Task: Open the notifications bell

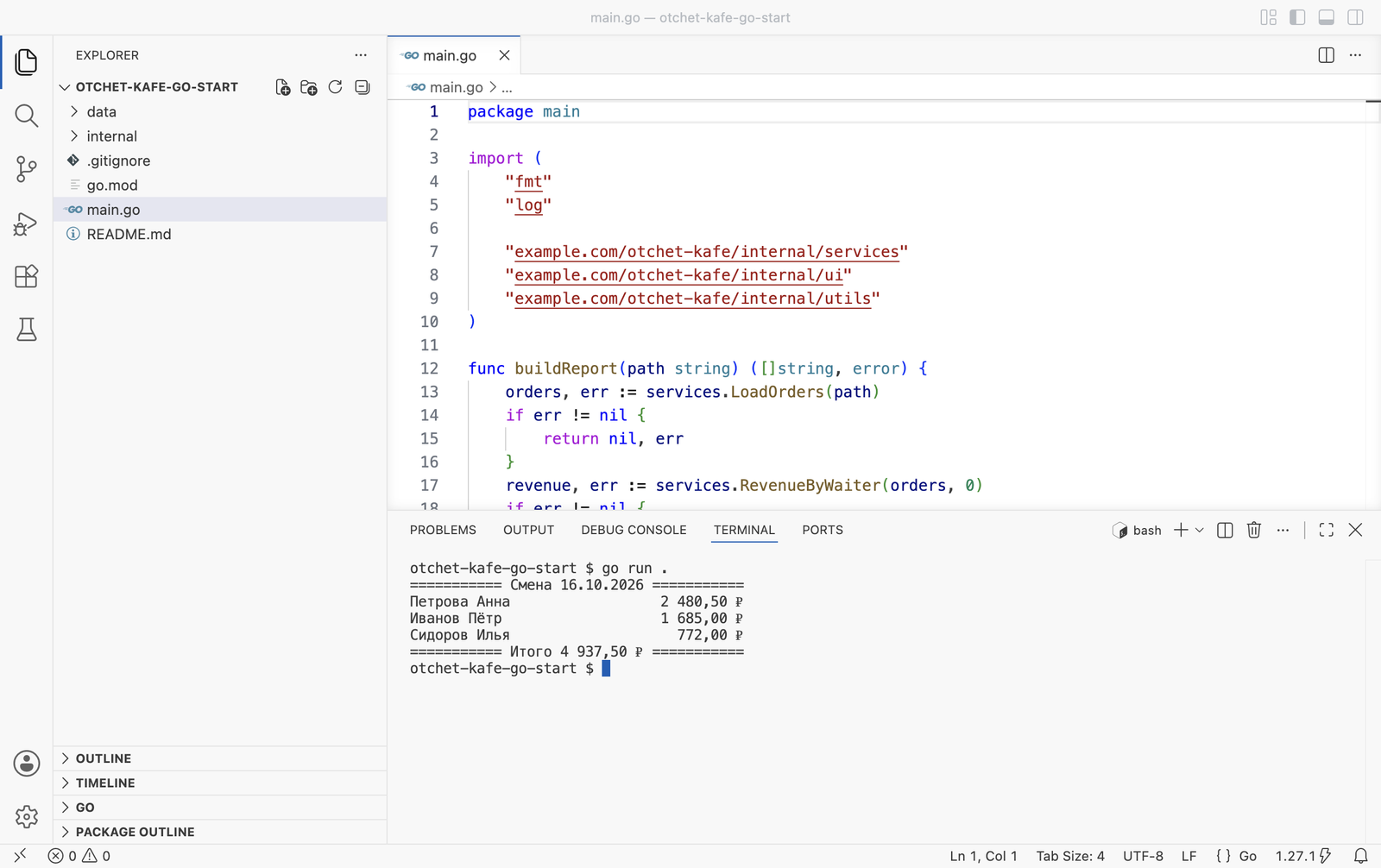Action: pyautogui.click(x=1361, y=856)
